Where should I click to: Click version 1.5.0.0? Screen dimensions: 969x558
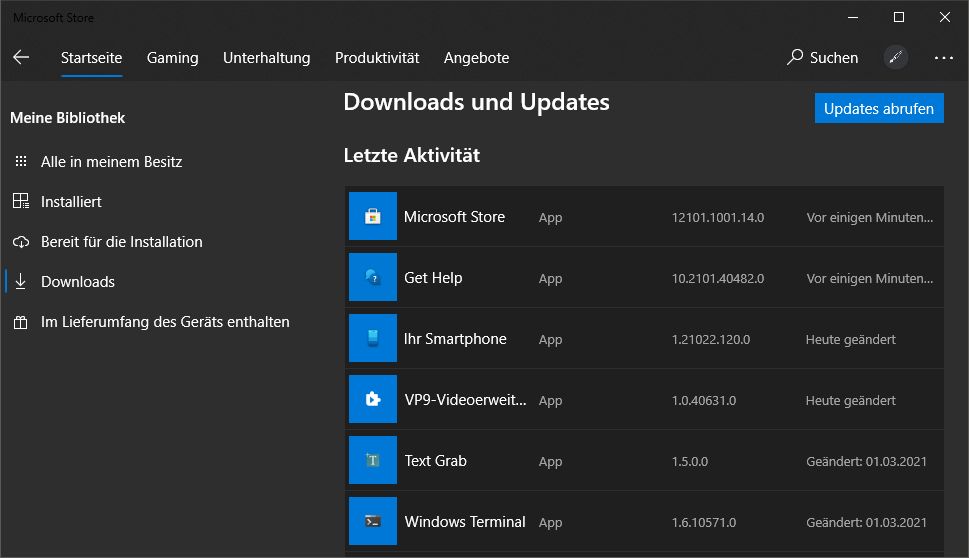pos(690,462)
